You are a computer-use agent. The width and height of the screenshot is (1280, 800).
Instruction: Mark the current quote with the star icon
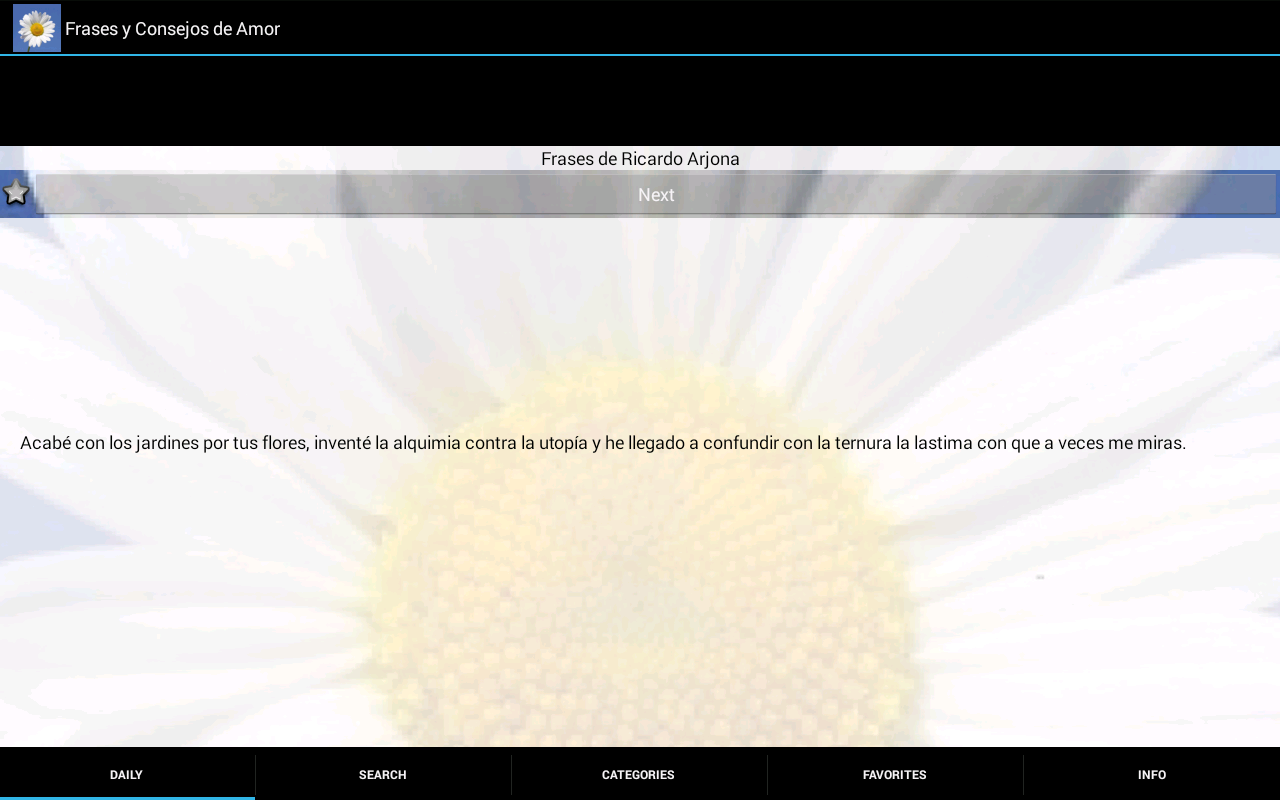[16, 193]
